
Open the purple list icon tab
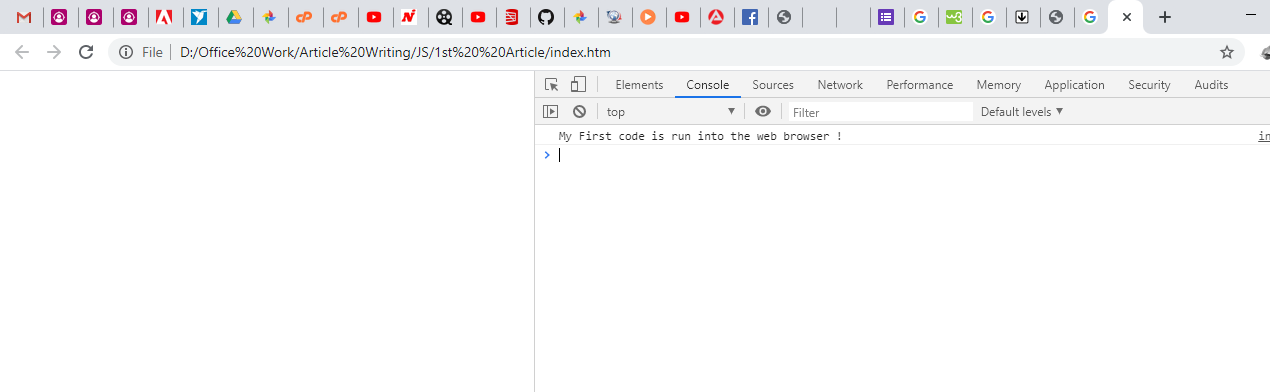tap(885, 17)
